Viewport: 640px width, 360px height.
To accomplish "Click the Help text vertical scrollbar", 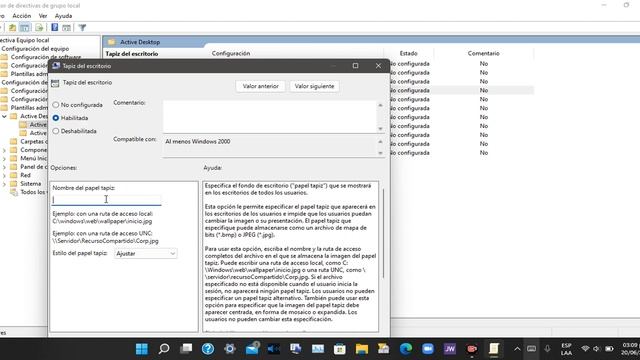I will [x=383, y=234].
